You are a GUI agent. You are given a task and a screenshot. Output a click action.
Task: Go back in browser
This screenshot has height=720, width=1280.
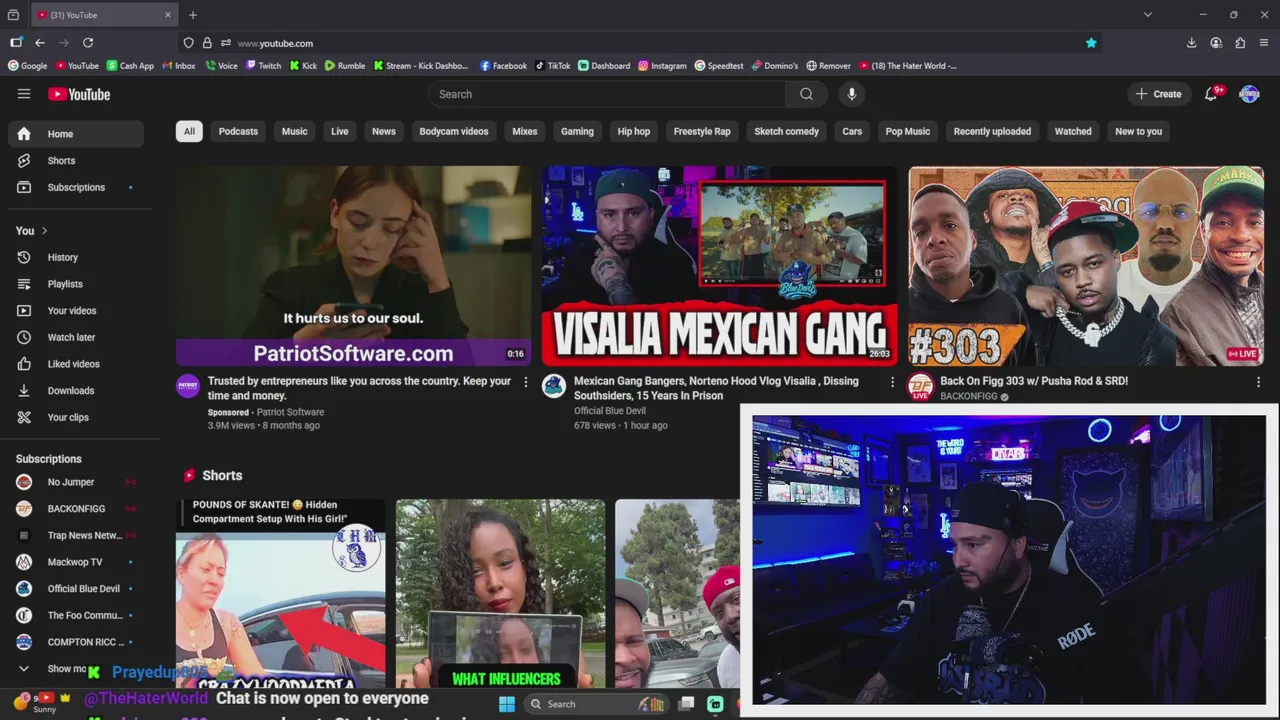[40, 43]
